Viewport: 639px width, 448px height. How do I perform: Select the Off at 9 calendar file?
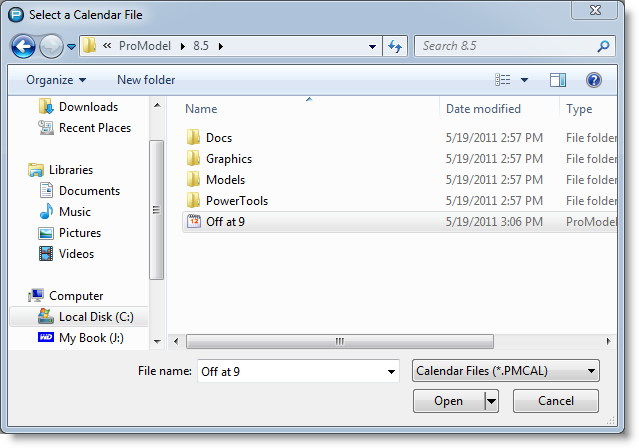(225, 222)
